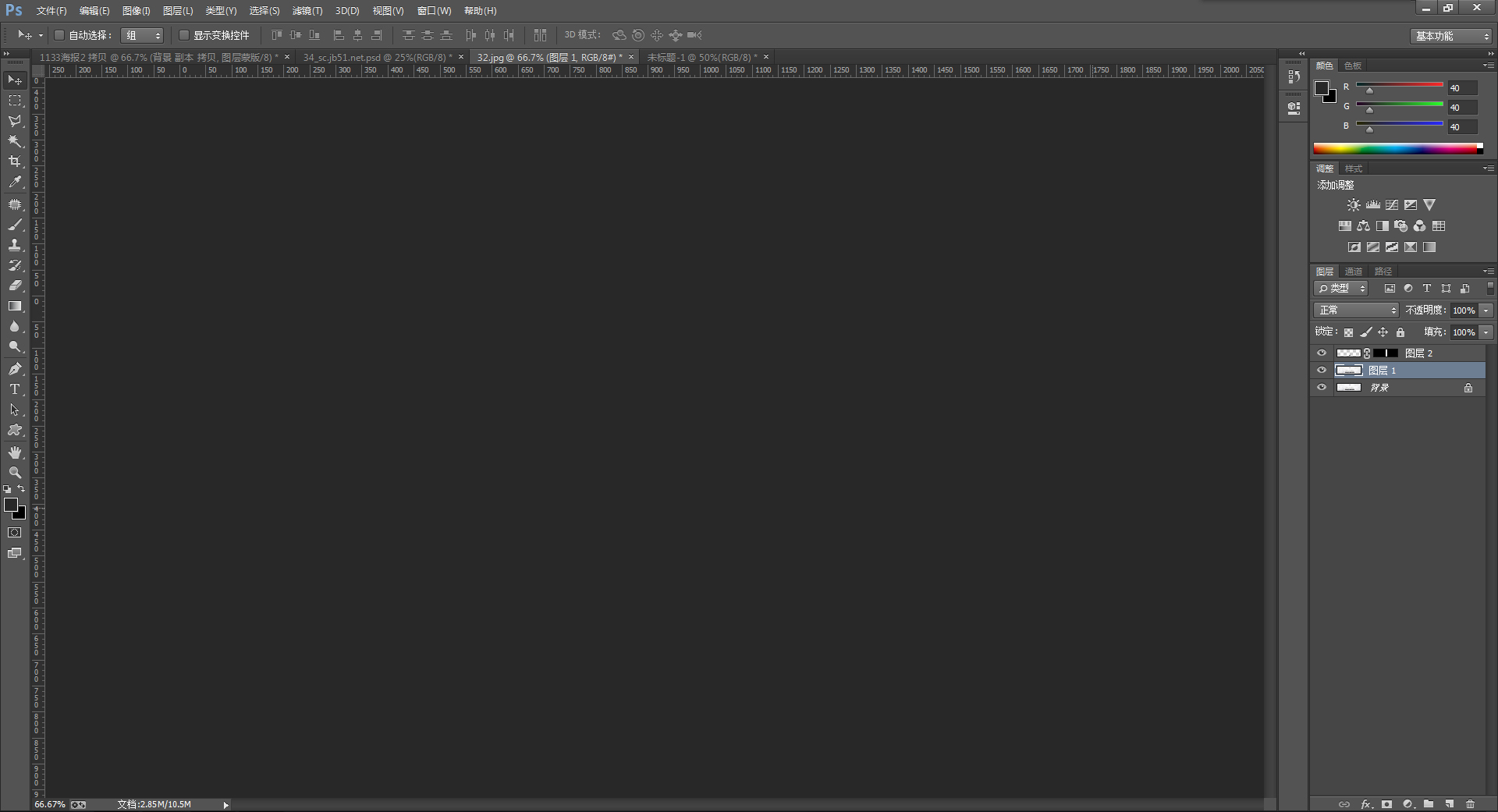Select the Hand tool

(15, 452)
